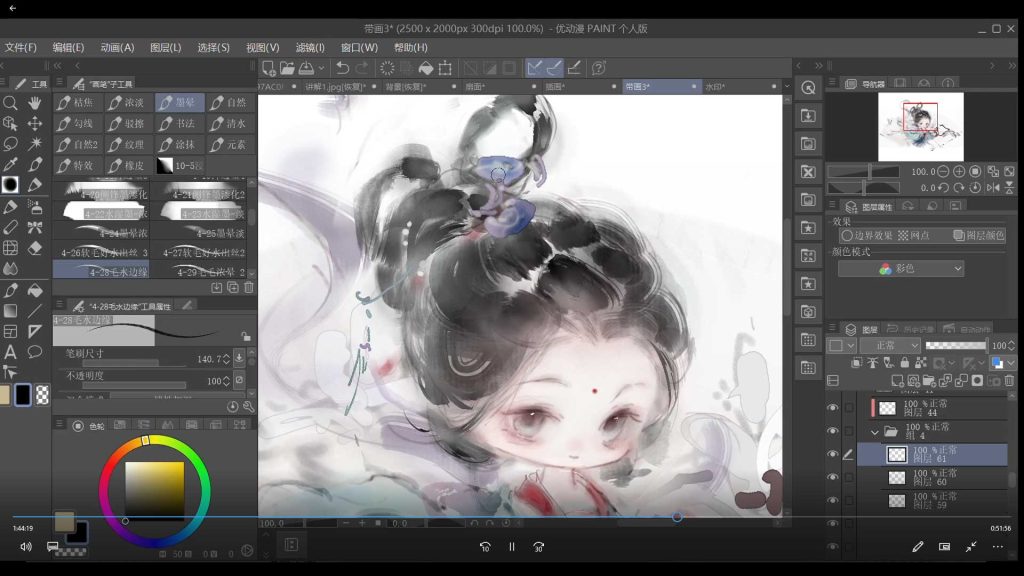
Task: Toggle the 网点 tone effect option
Action: pyautogui.click(x=914, y=235)
